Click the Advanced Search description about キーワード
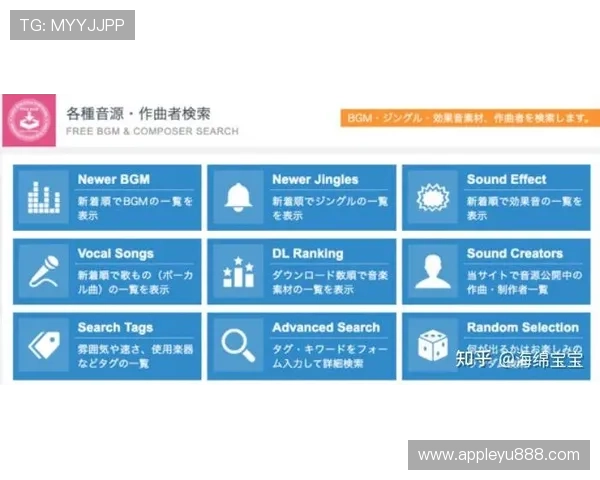 [330, 356]
